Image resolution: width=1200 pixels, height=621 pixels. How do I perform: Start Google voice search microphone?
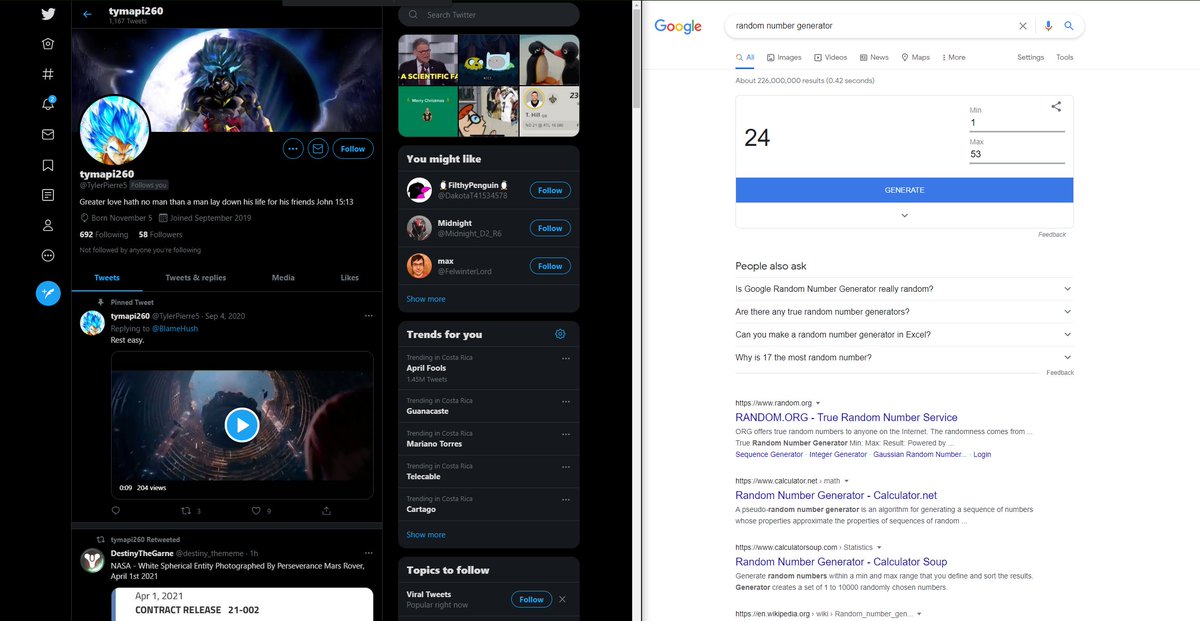tap(1049, 26)
